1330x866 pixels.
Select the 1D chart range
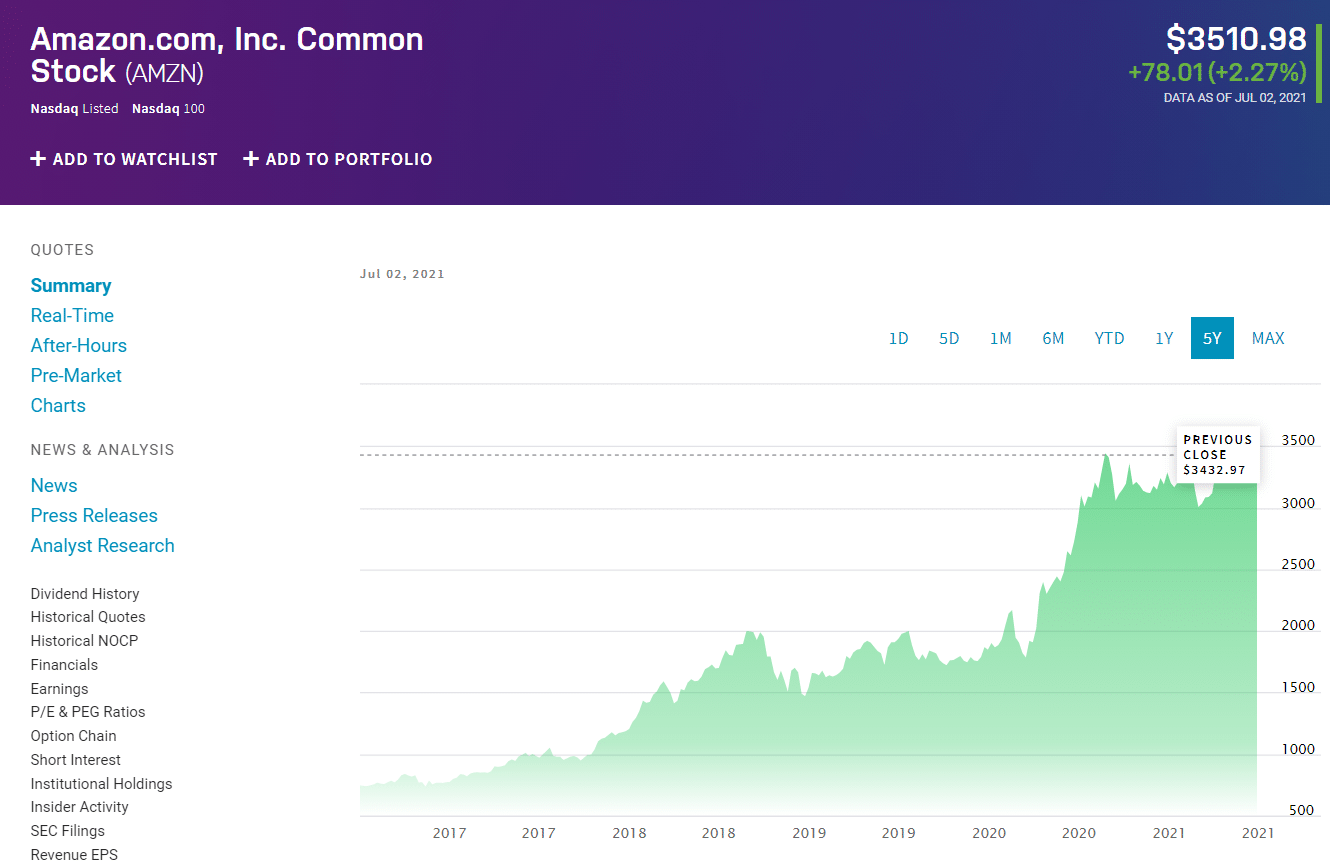tap(899, 338)
